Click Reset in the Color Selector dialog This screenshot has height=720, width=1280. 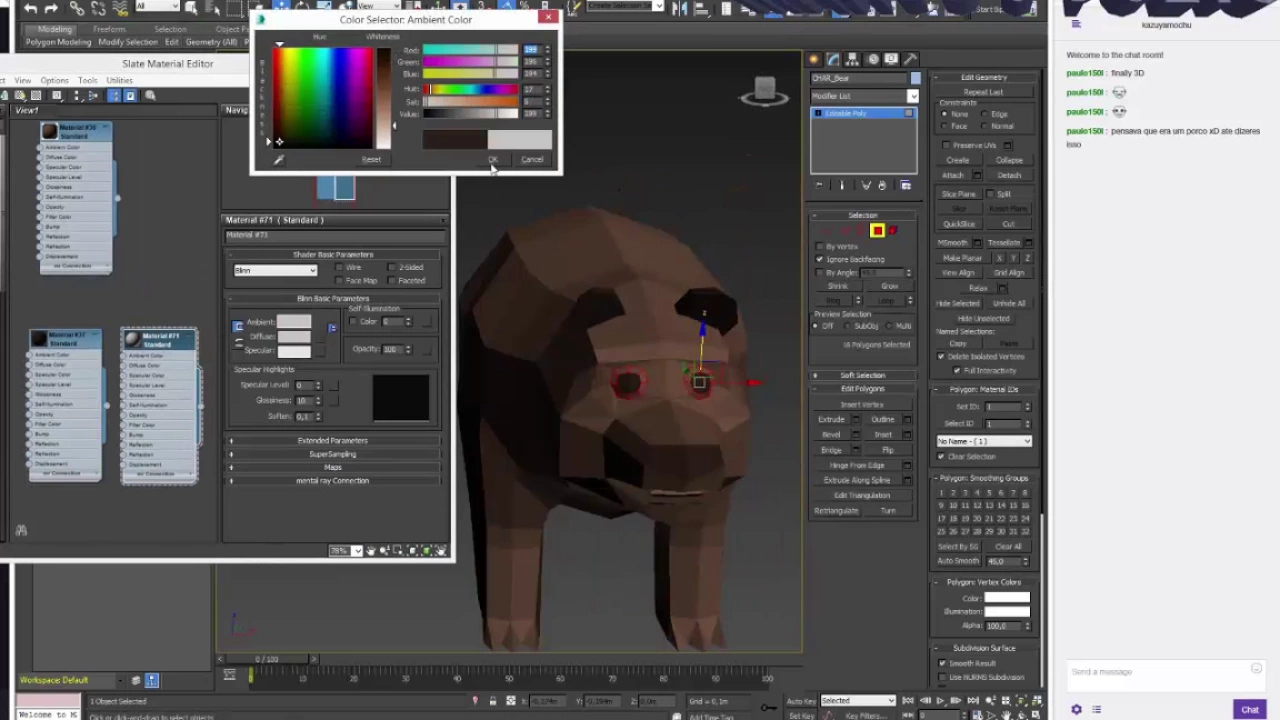[x=371, y=160]
